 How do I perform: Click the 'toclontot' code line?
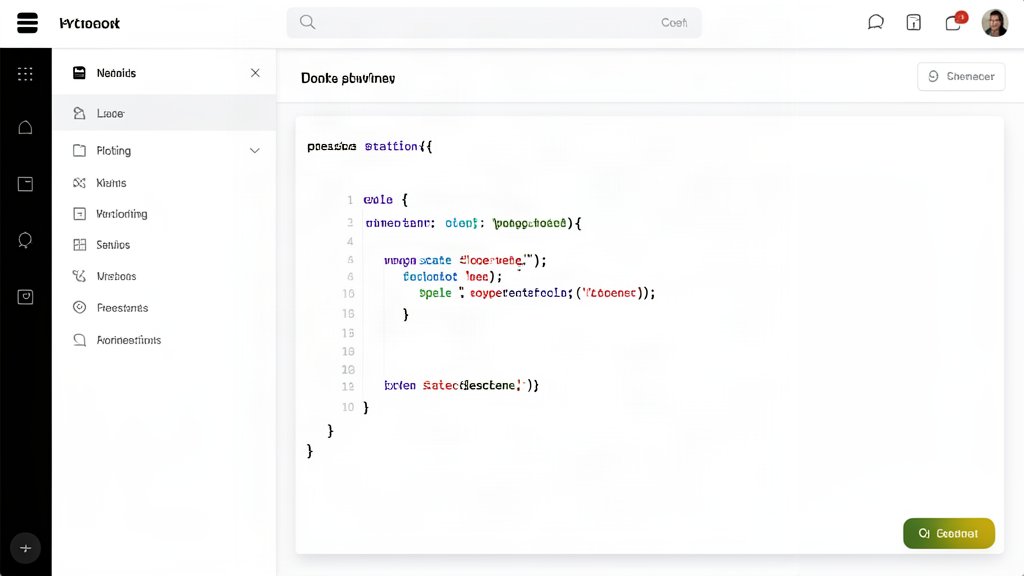coord(453,277)
